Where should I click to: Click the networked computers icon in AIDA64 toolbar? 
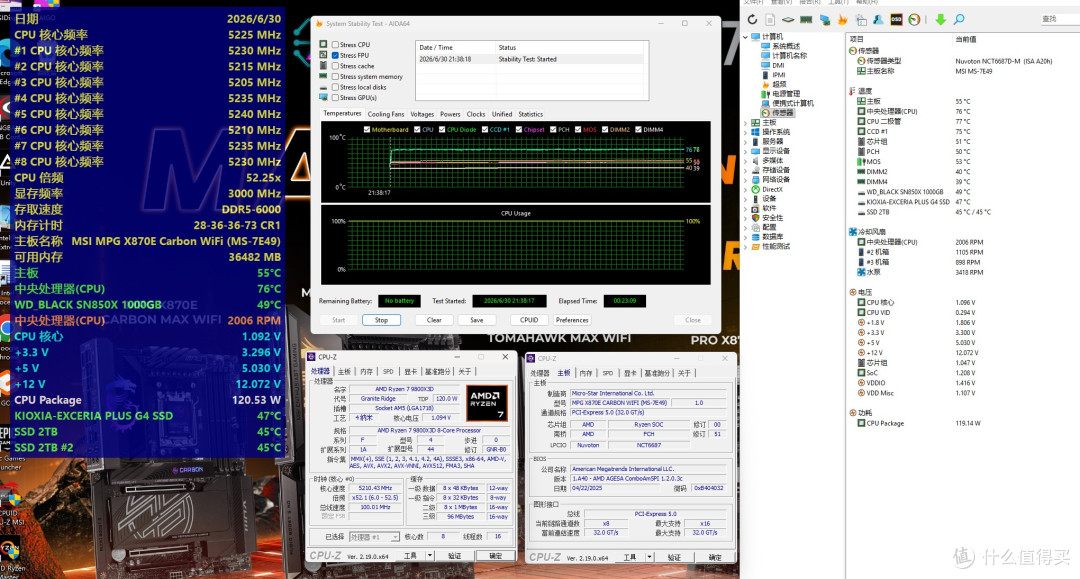[x=824, y=20]
